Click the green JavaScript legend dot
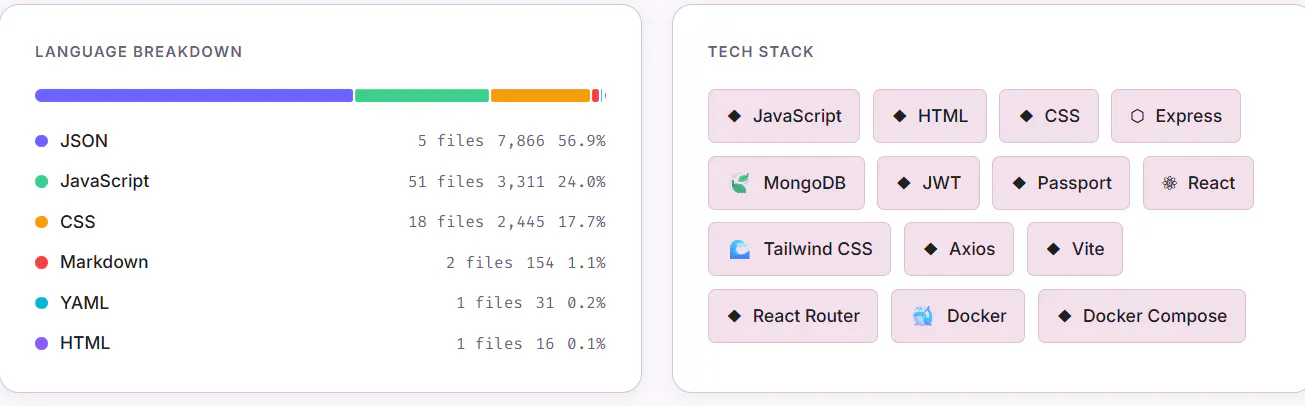The height and width of the screenshot is (406, 1305). pyautogui.click(x=41, y=182)
